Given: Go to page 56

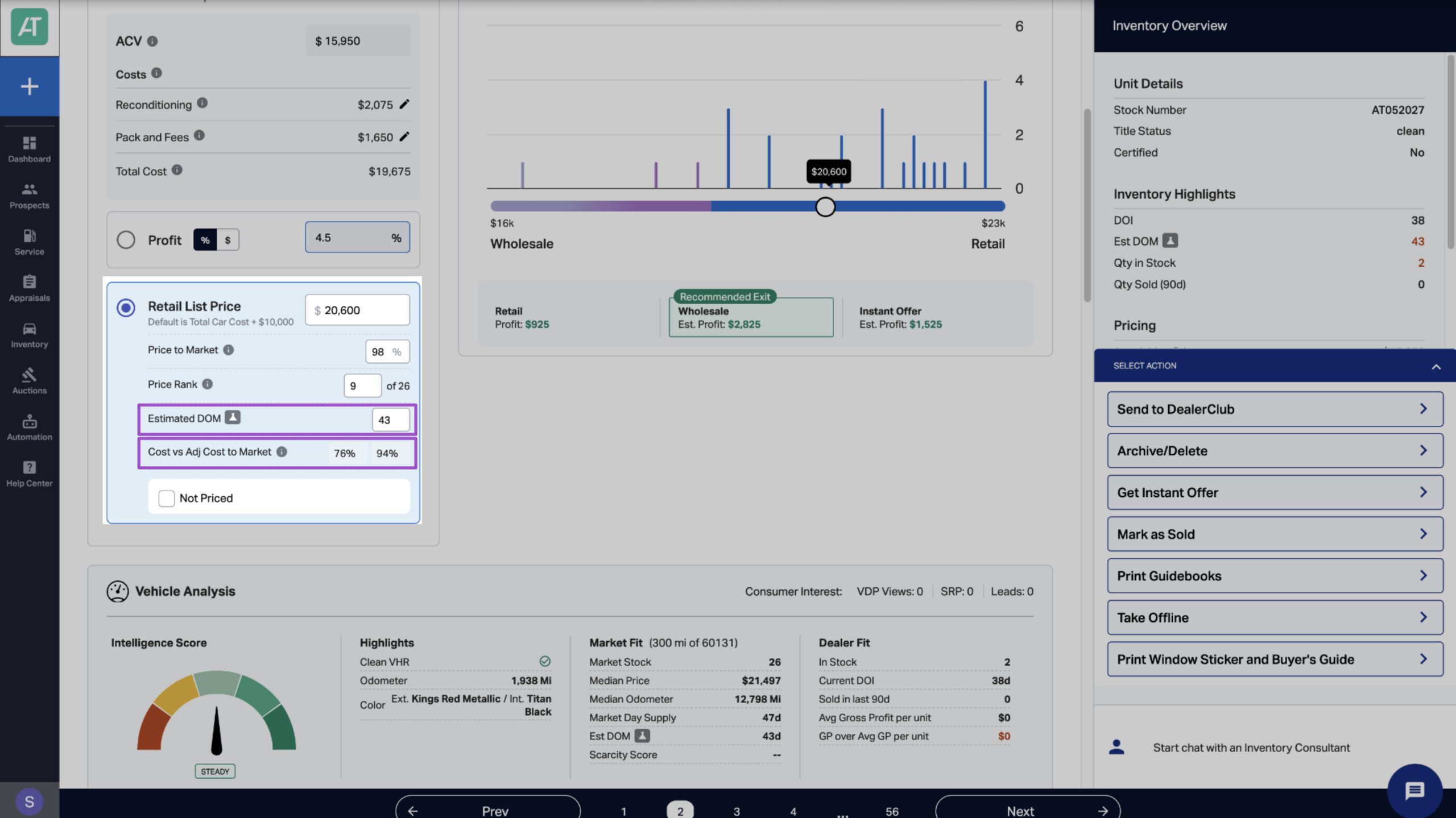Looking at the screenshot, I should [892, 811].
